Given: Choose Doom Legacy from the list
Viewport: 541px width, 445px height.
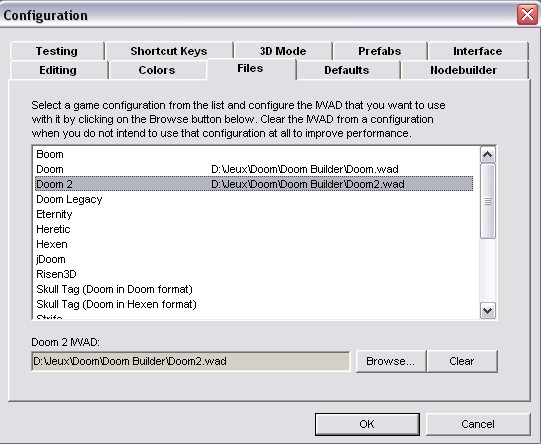Looking at the screenshot, I should pyautogui.click(x=254, y=199).
